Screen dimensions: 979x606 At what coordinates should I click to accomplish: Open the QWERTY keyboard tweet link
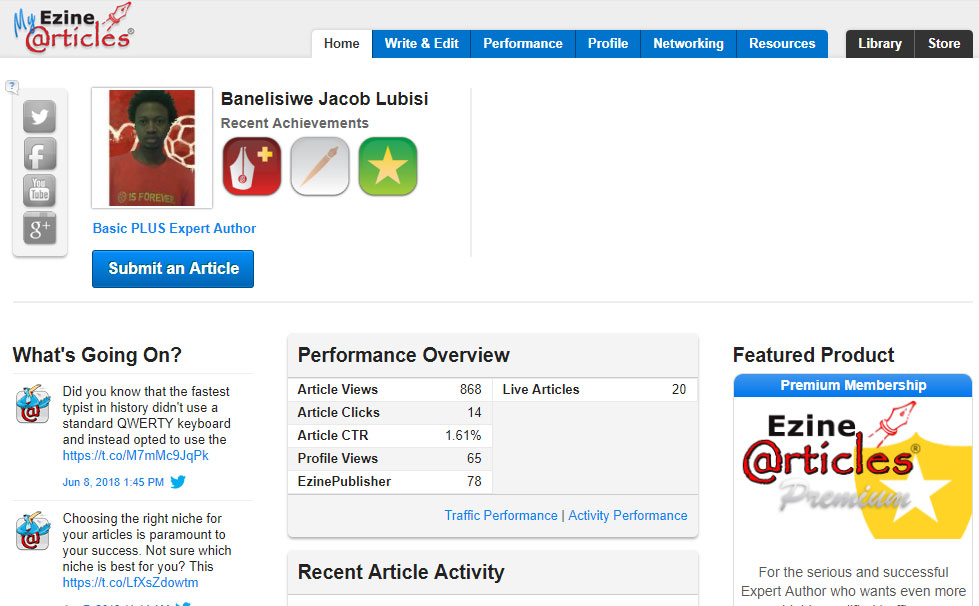pos(136,455)
